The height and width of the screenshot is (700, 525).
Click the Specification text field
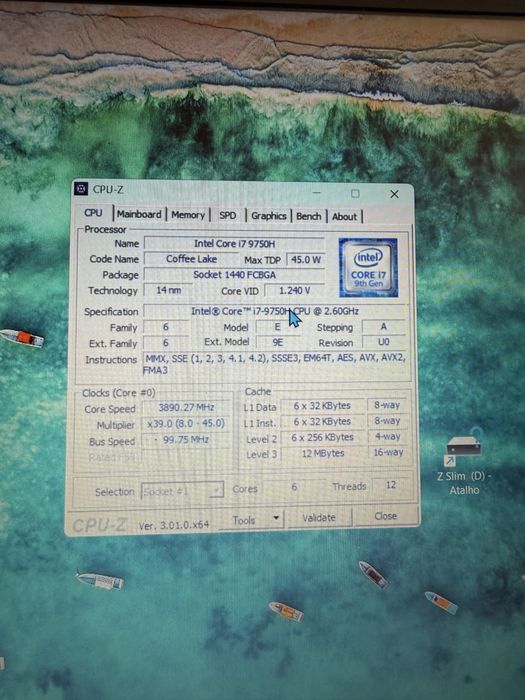(275, 311)
